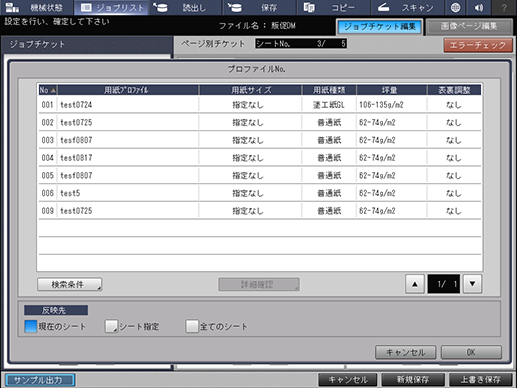517x388 pixels.
Task: Click the 坪量 column header
Action: click(392, 90)
